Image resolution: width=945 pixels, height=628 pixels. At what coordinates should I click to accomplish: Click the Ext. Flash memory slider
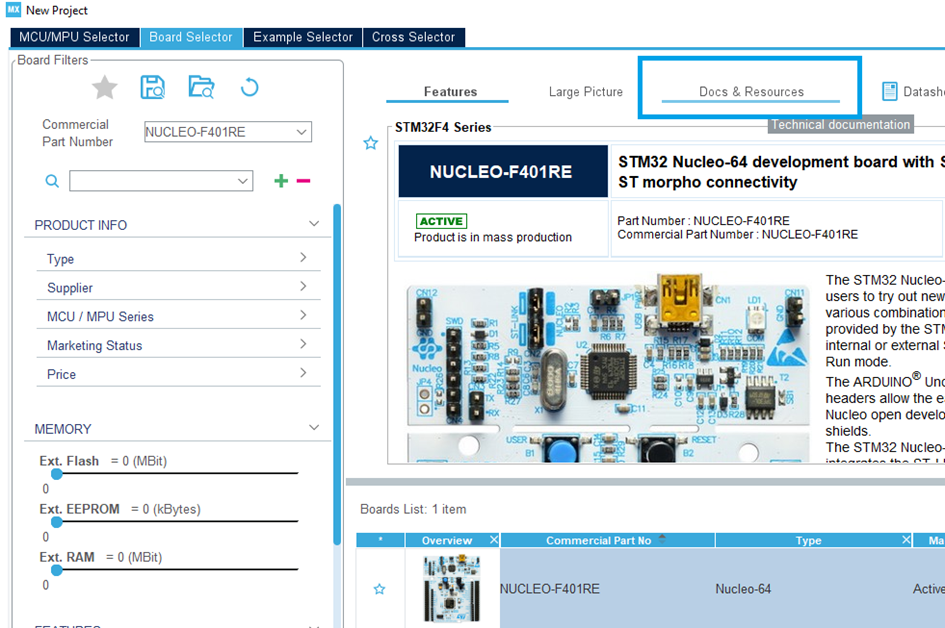57,475
